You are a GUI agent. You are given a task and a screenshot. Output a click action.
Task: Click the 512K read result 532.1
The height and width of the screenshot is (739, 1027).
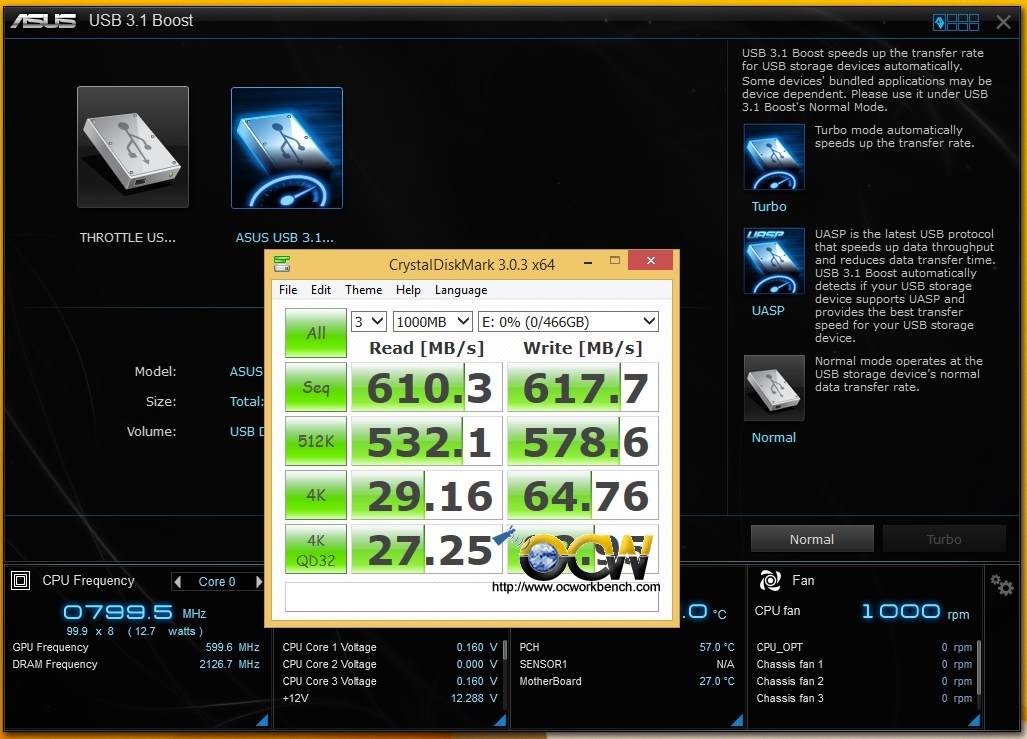426,441
